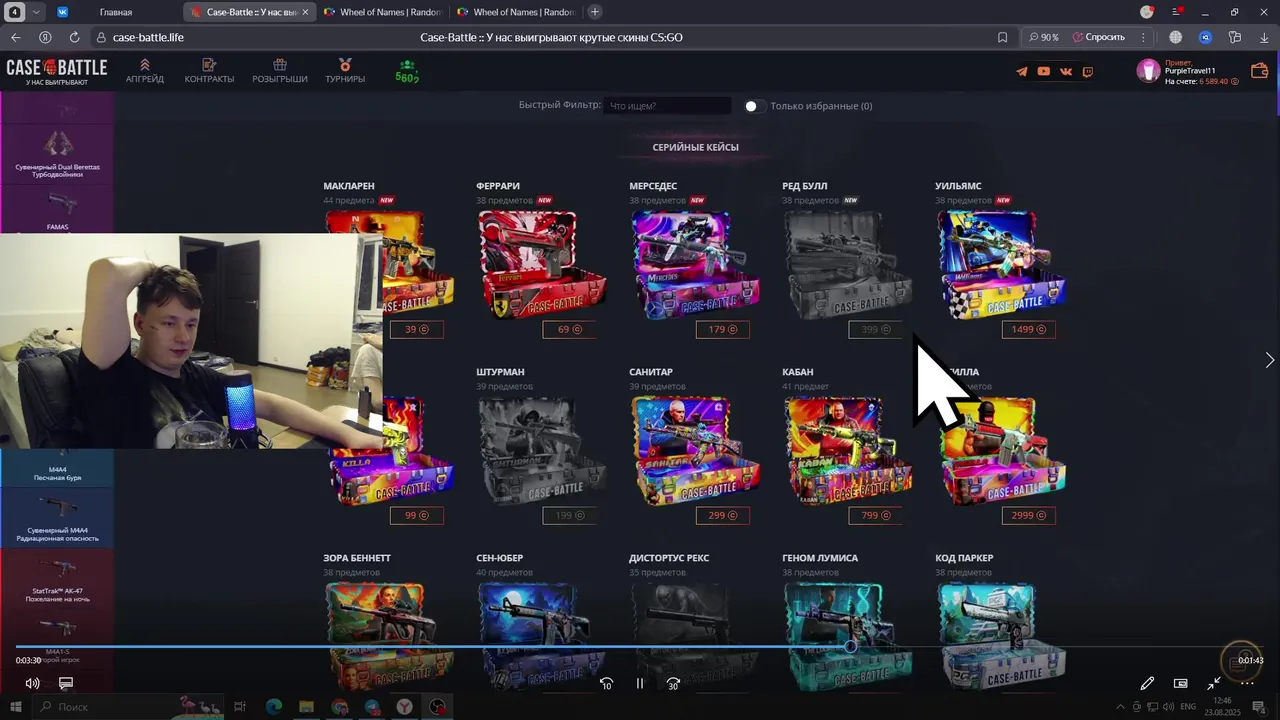Screen dimensions: 1280x720
Task: Open the Twitch social link
Action: pyautogui.click(x=1088, y=71)
